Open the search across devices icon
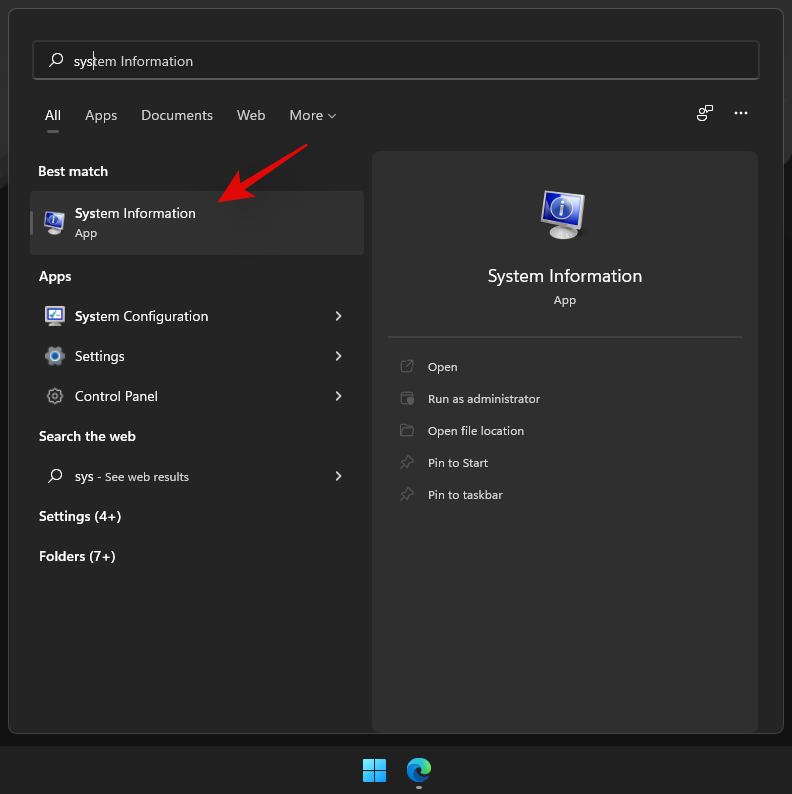The image size is (792, 794). click(x=705, y=114)
